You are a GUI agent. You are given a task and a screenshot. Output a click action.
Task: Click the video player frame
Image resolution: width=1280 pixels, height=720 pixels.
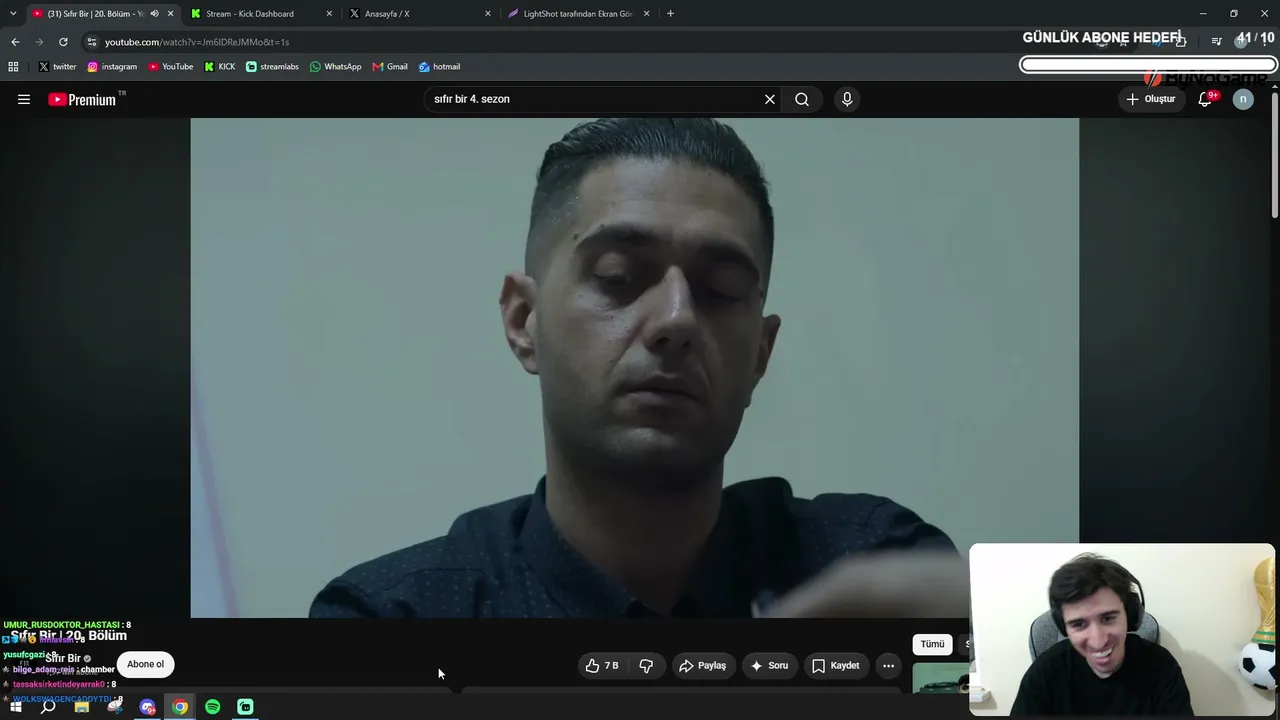click(634, 368)
